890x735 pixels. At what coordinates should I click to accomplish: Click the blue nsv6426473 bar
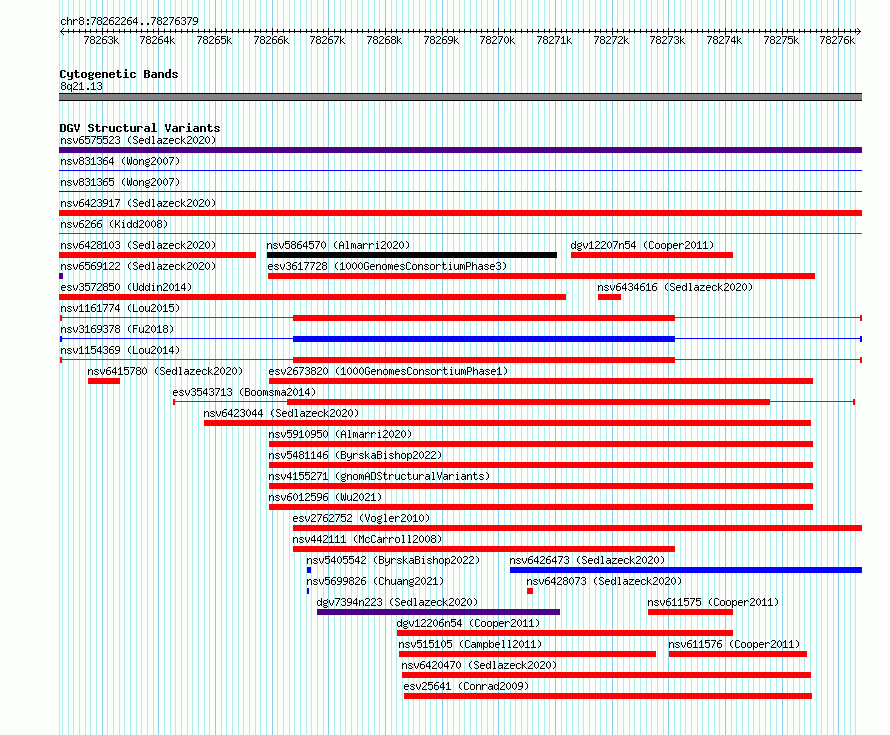(686, 570)
